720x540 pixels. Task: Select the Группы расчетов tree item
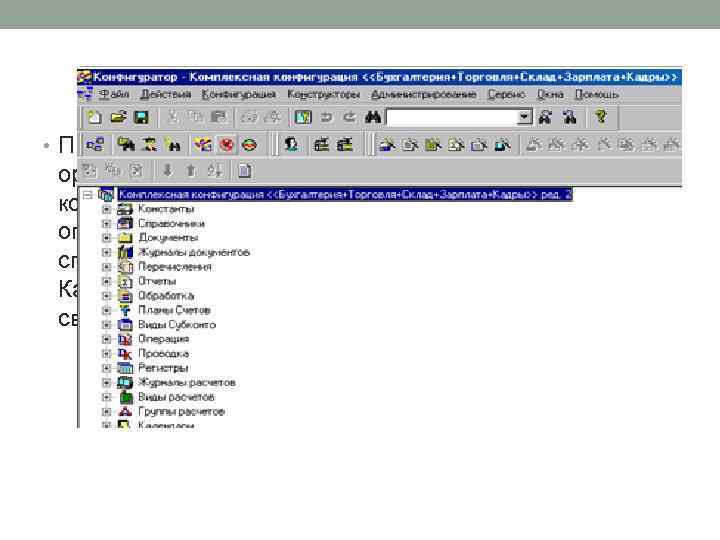(x=181, y=411)
